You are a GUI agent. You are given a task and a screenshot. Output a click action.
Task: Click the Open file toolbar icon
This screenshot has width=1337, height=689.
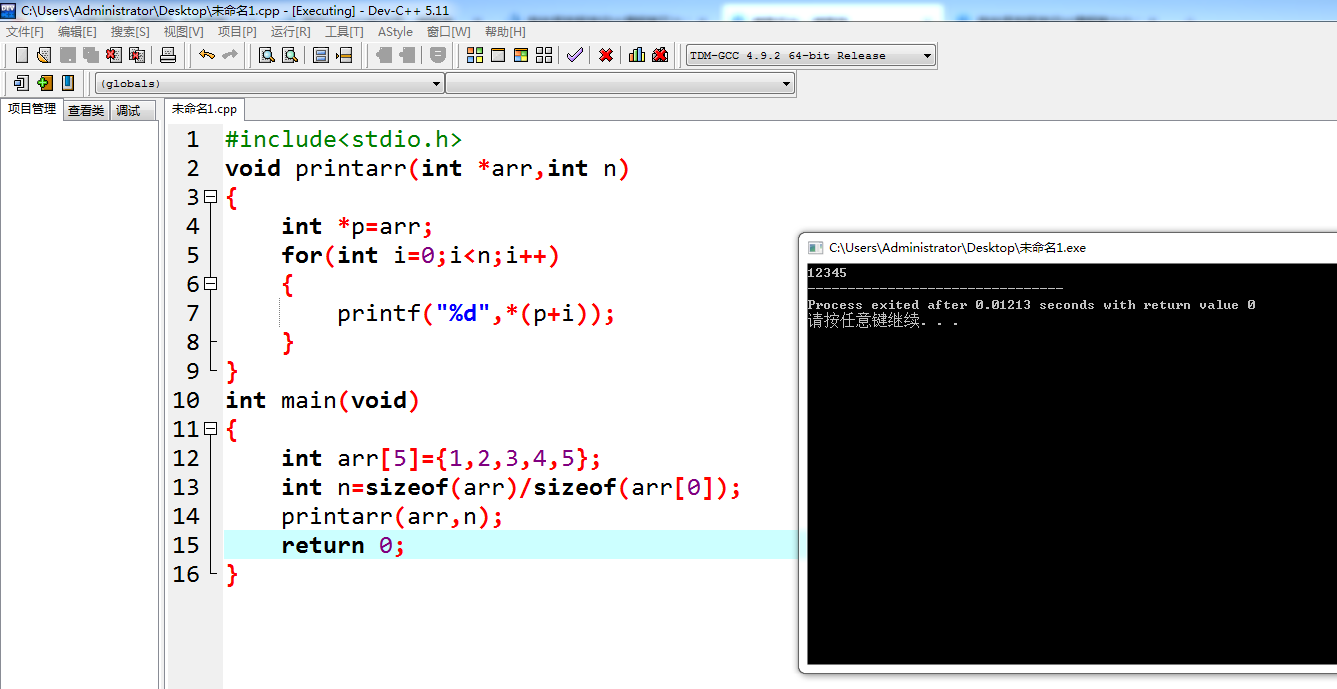44,55
